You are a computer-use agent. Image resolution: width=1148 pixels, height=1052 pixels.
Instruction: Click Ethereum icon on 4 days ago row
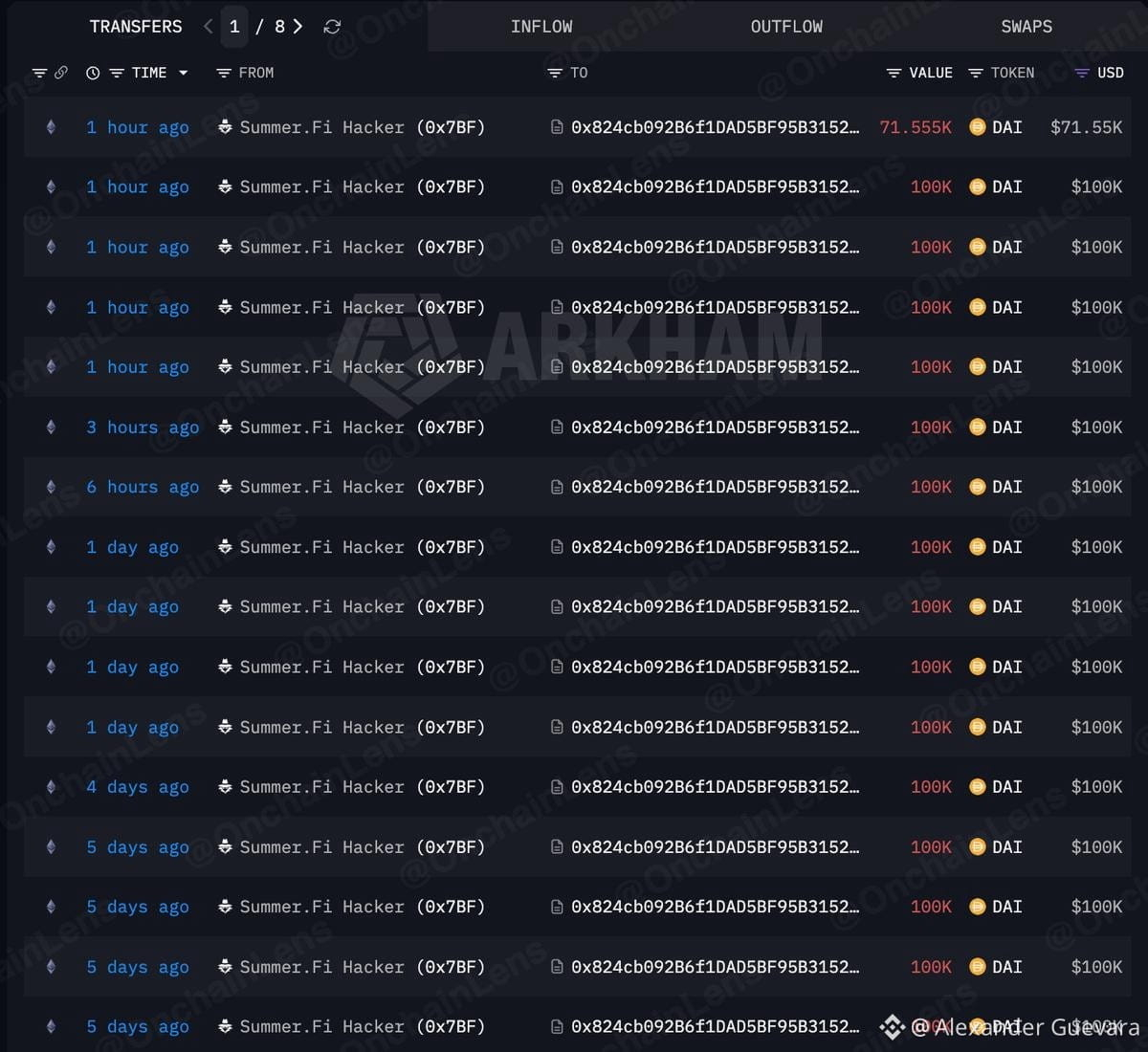[x=51, y=787]
